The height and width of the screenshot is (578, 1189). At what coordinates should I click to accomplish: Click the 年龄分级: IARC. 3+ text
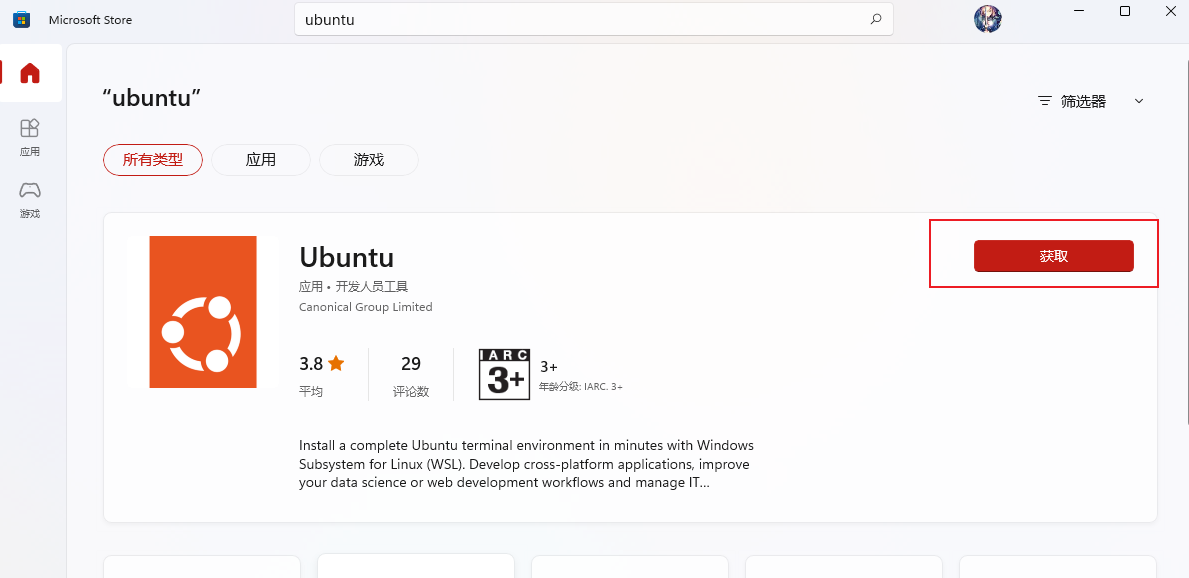click(x=581, y=386)
